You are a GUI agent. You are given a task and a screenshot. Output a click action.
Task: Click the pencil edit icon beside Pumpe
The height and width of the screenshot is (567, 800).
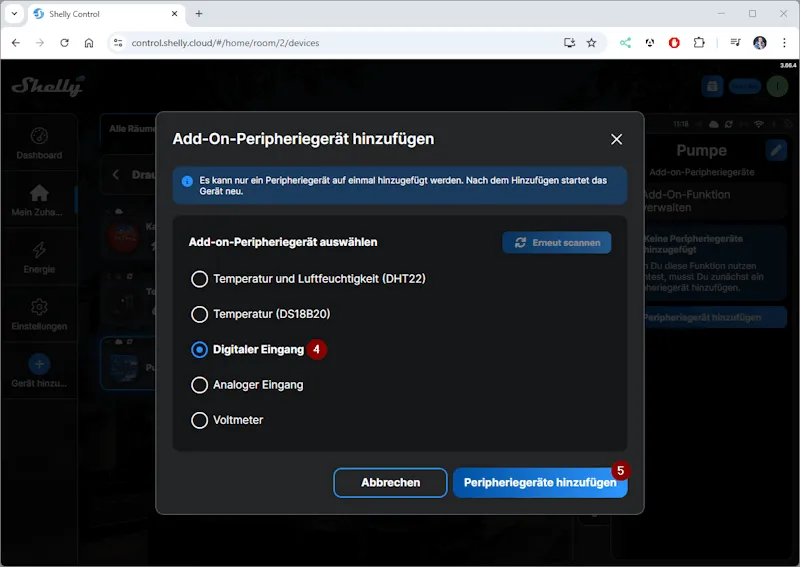[776, 150]
